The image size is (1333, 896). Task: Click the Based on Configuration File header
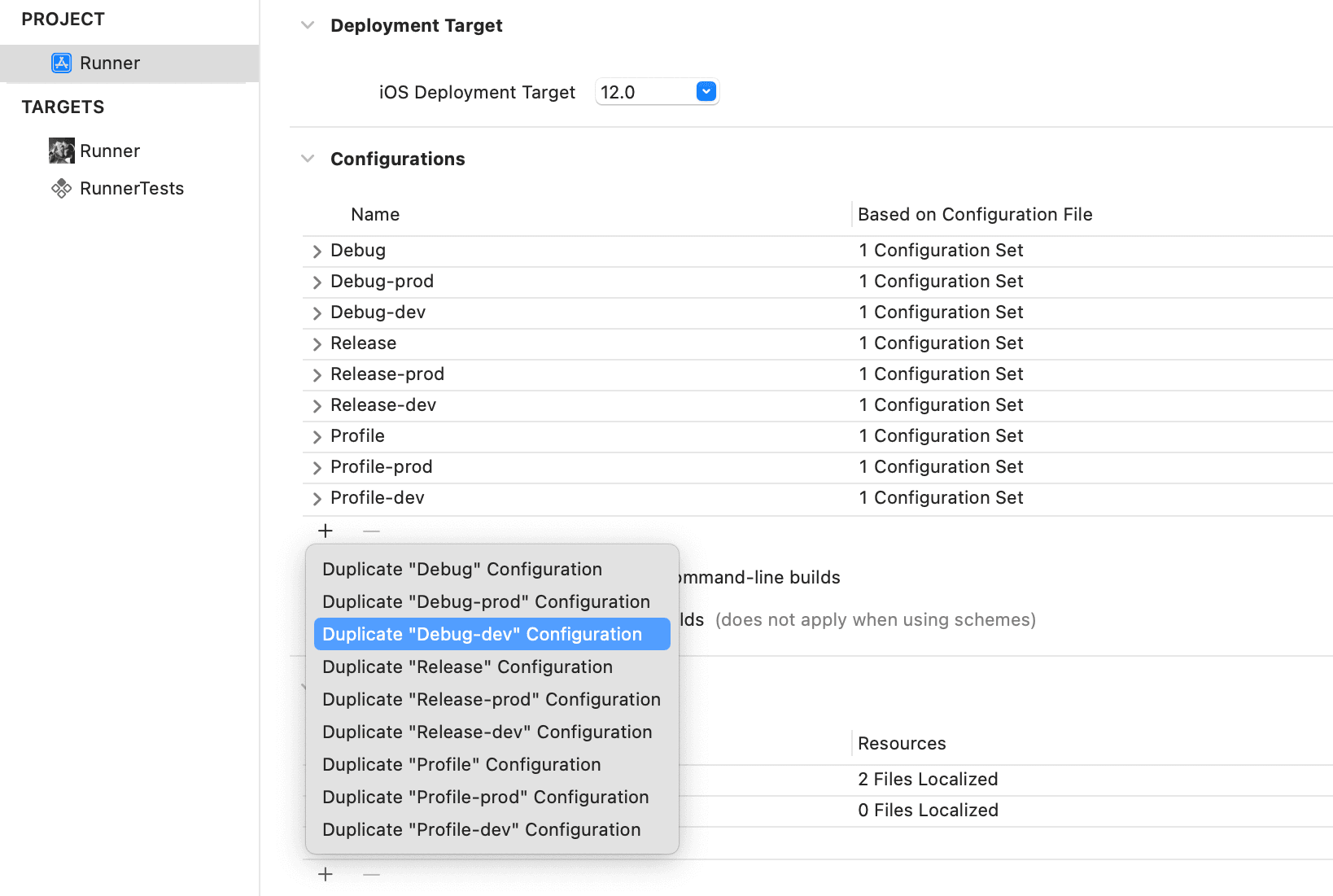pos(975,214)
